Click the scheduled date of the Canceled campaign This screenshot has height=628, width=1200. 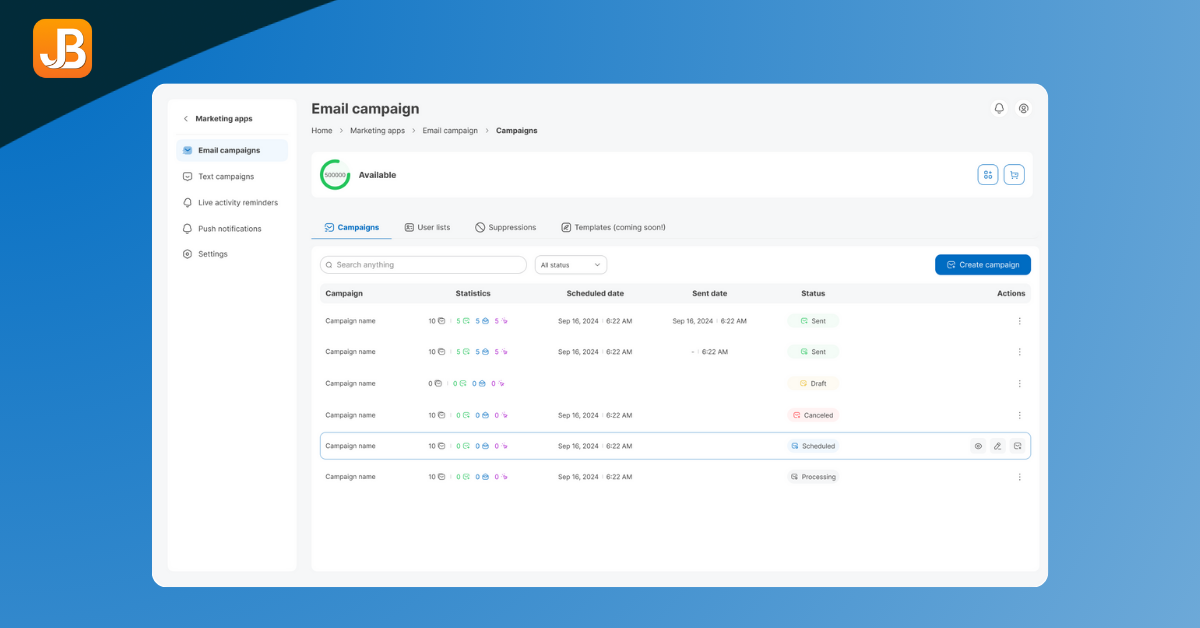point(595,415)
